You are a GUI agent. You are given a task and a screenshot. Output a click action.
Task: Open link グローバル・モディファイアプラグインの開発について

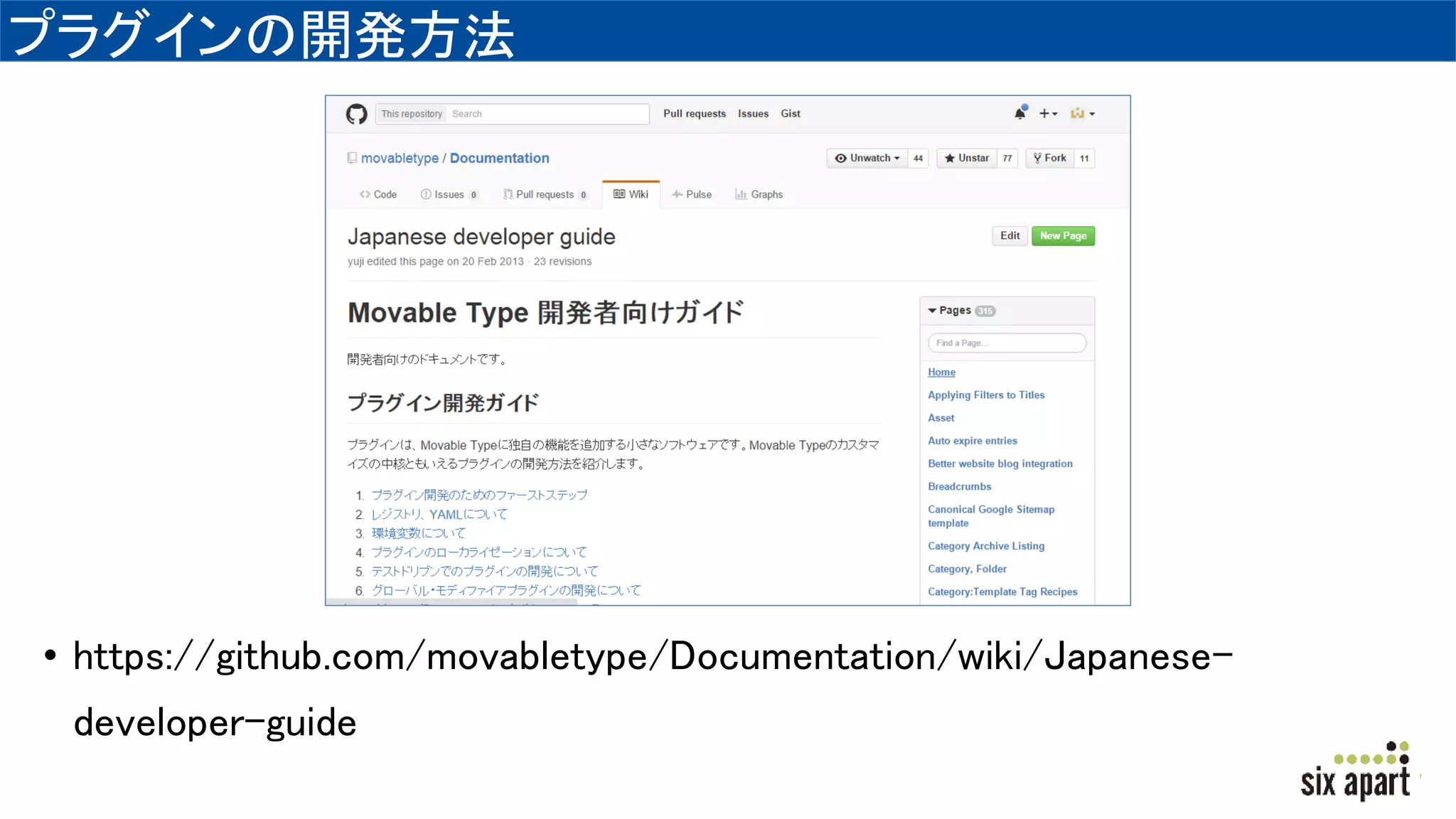tap(506, 591)
